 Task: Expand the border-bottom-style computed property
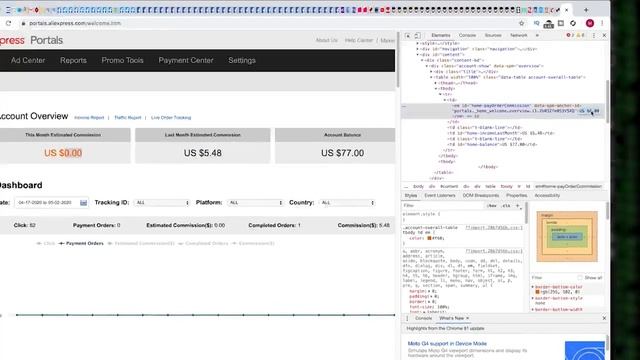tap(533, 298)
